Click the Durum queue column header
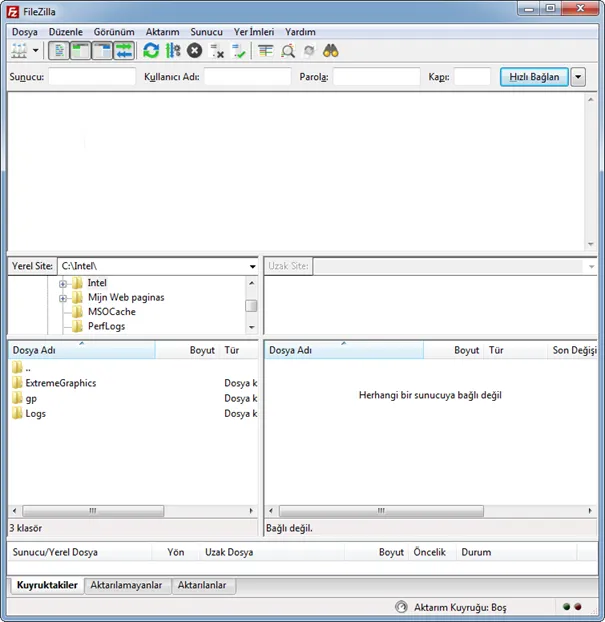This screenshot has width=605, height=622. [x=517, y=552]
